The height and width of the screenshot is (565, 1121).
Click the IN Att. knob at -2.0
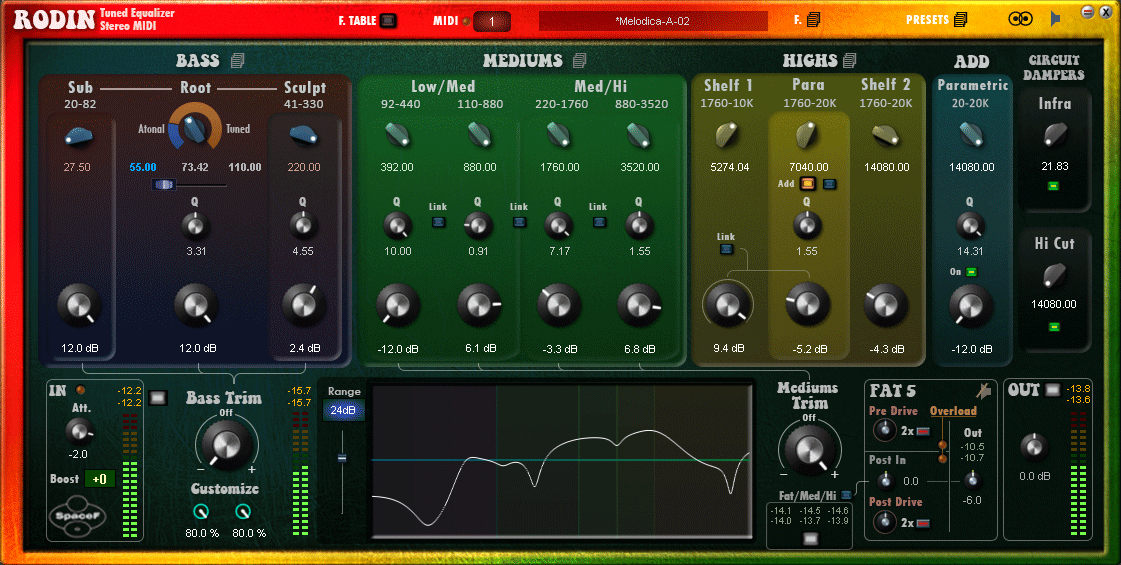pos(79,432)
